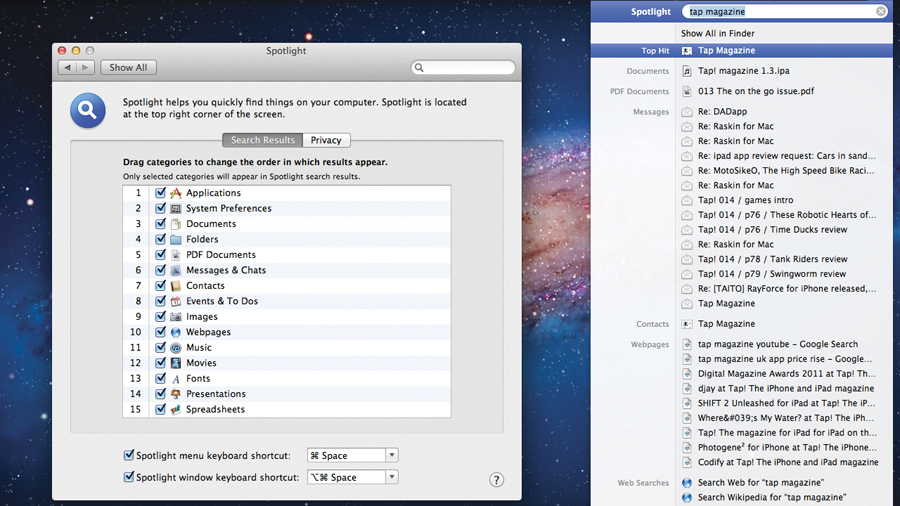Click the Contacts result Tap Magazine card icon
This screenshot has height=506, width=900.
coord(686,324)
